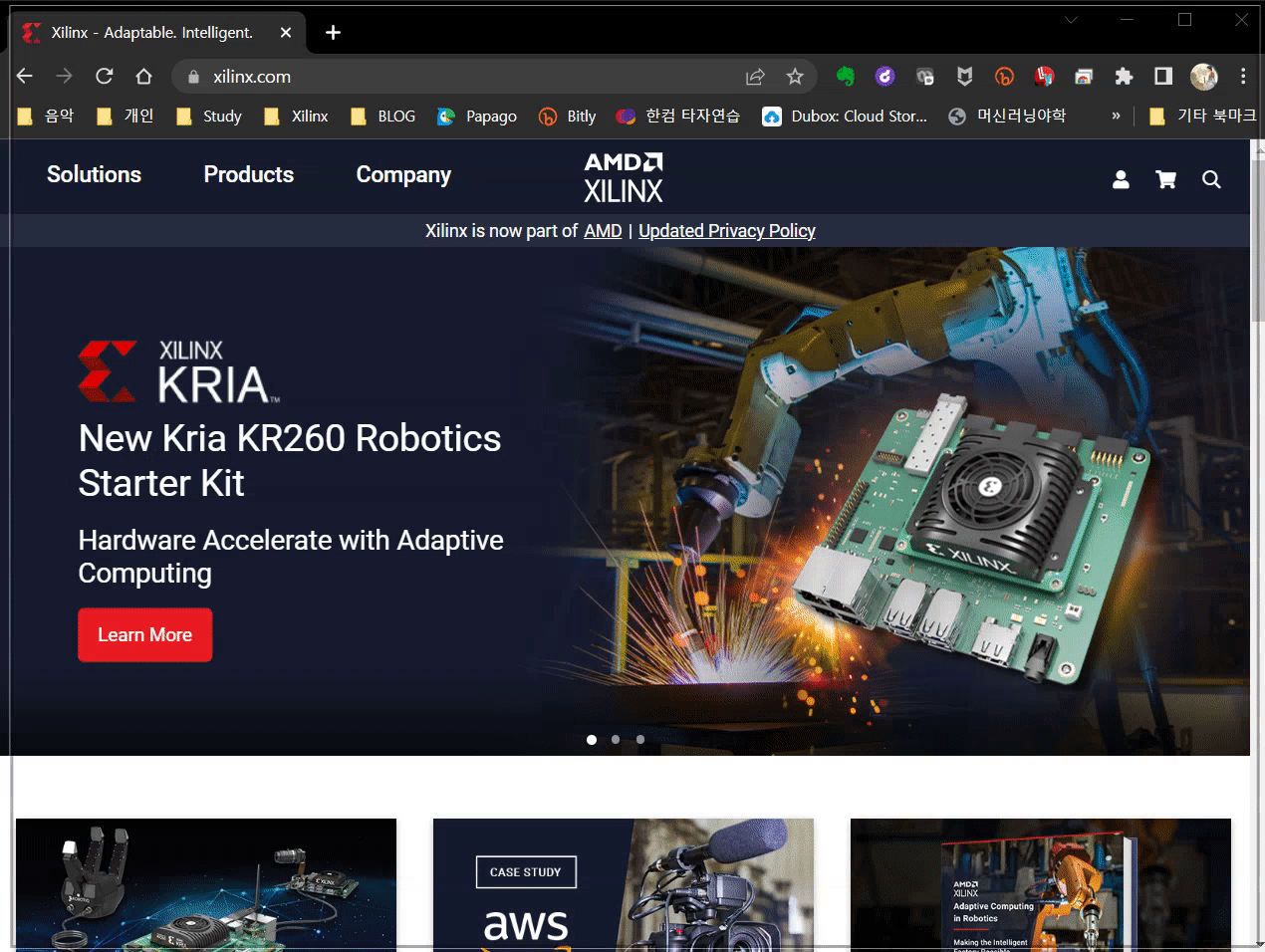Open the Papago bookmark

click(x=477, y=117)
